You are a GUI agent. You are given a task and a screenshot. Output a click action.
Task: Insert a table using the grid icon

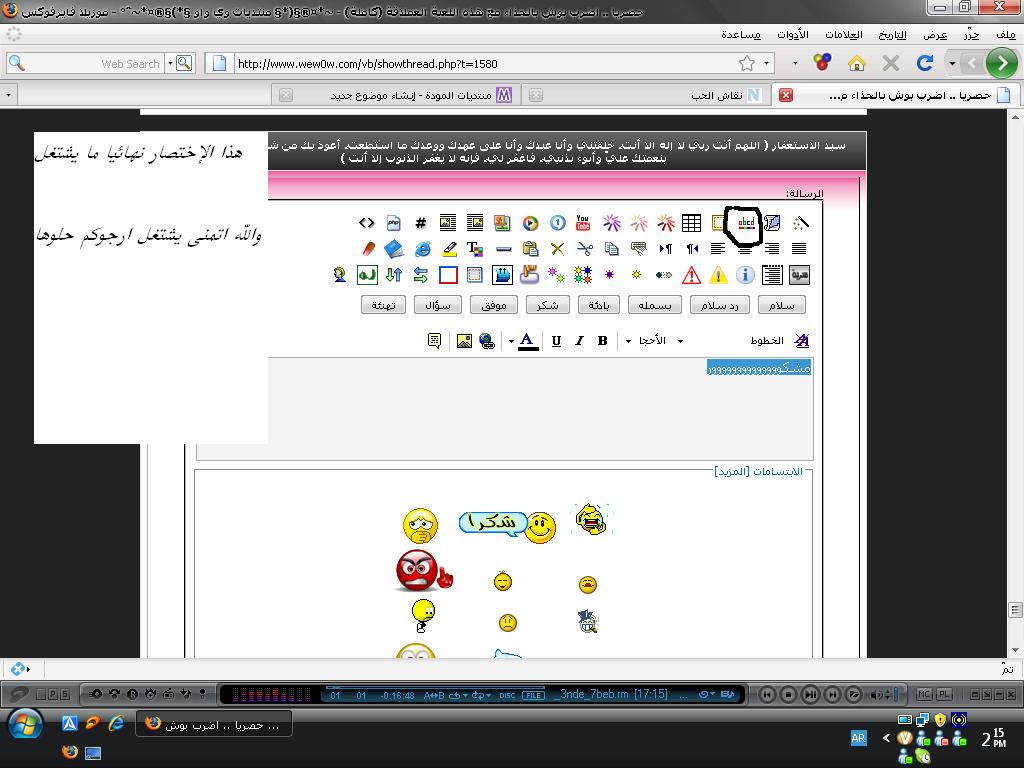coord(691,223)
